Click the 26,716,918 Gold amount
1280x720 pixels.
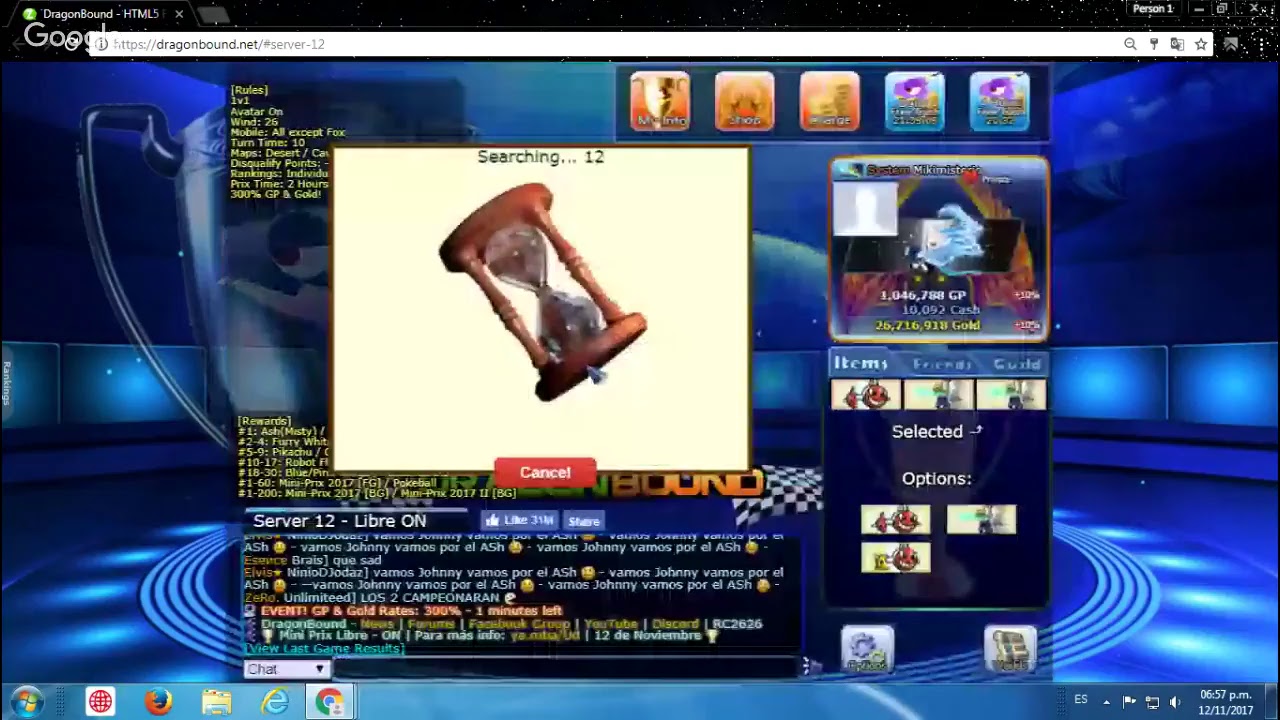pos(927,326)
